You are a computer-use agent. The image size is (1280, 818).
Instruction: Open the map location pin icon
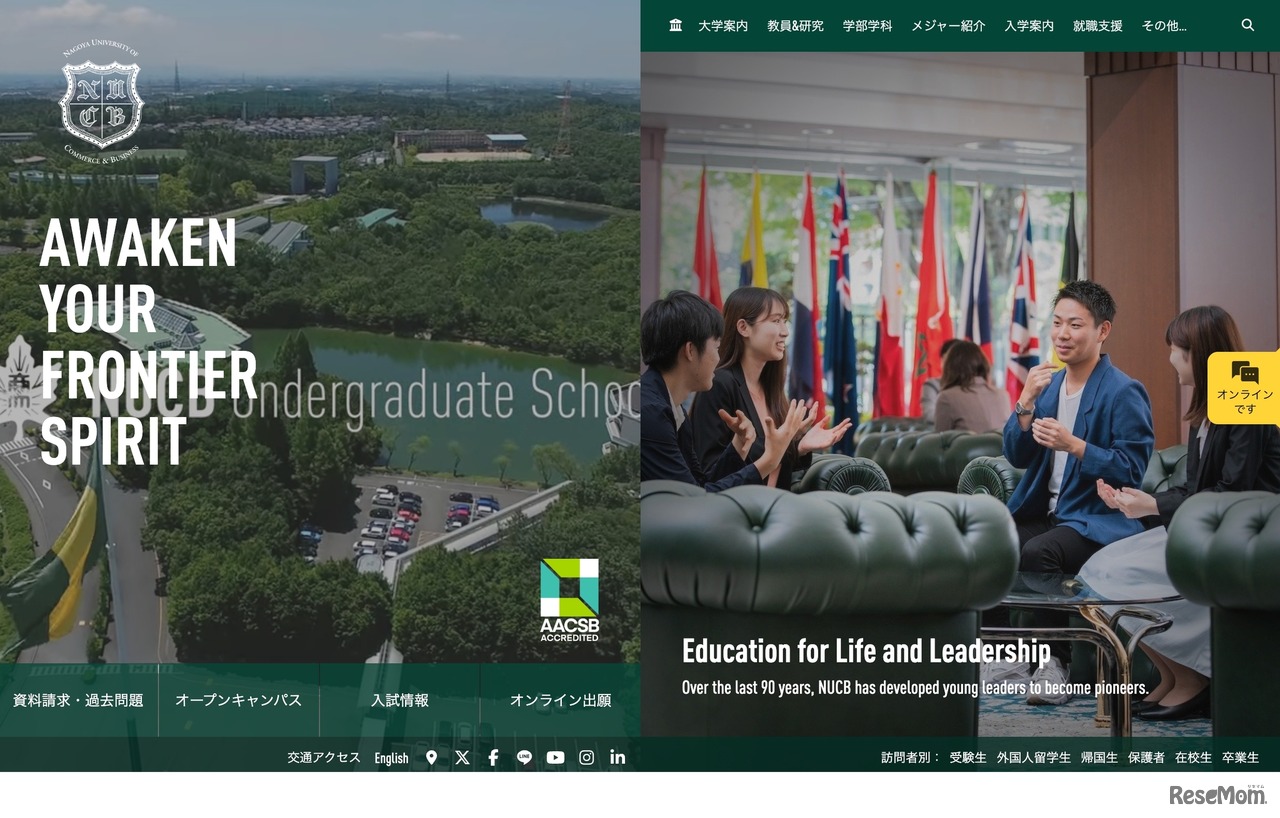(431, 757)
